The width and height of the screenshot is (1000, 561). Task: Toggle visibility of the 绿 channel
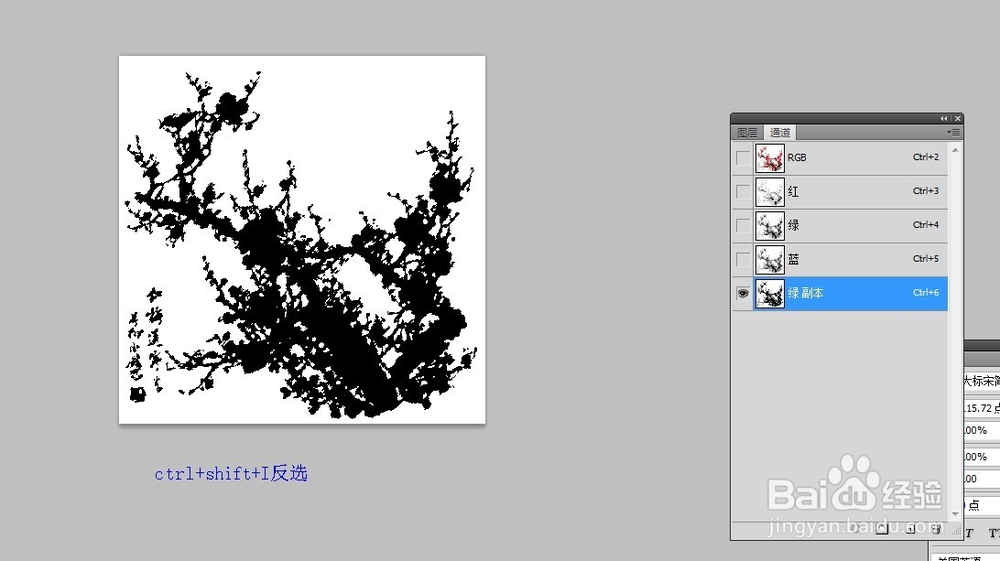point(743,226)
